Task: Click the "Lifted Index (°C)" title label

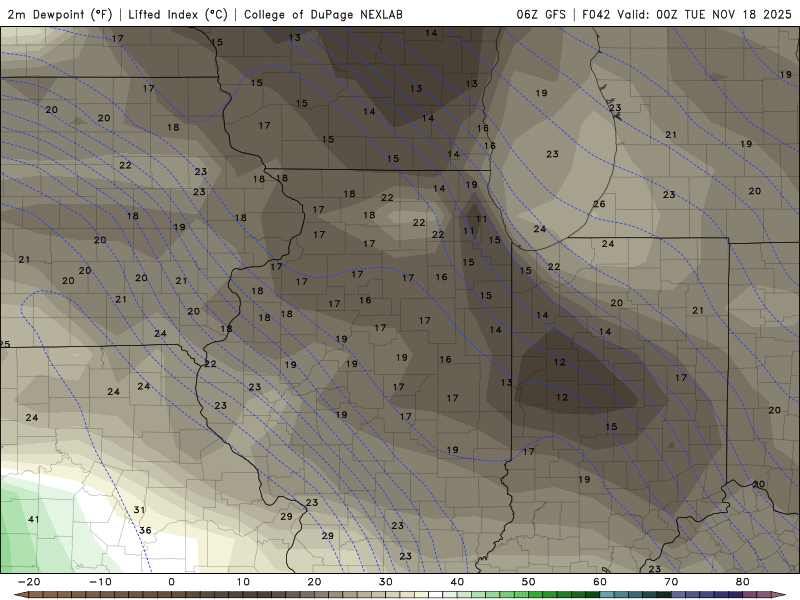Action: (x=178, y=14)
